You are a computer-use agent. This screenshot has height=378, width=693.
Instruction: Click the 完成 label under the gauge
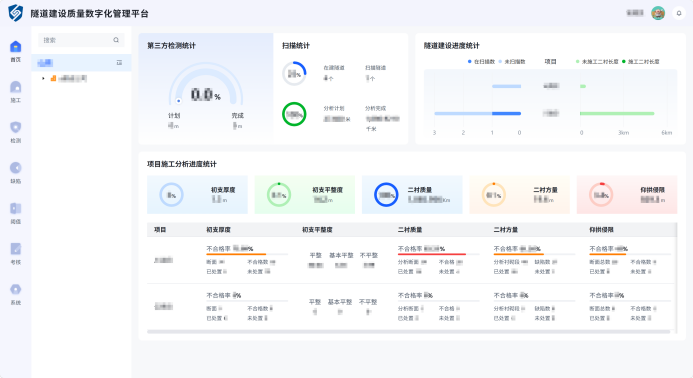point(237,115)
